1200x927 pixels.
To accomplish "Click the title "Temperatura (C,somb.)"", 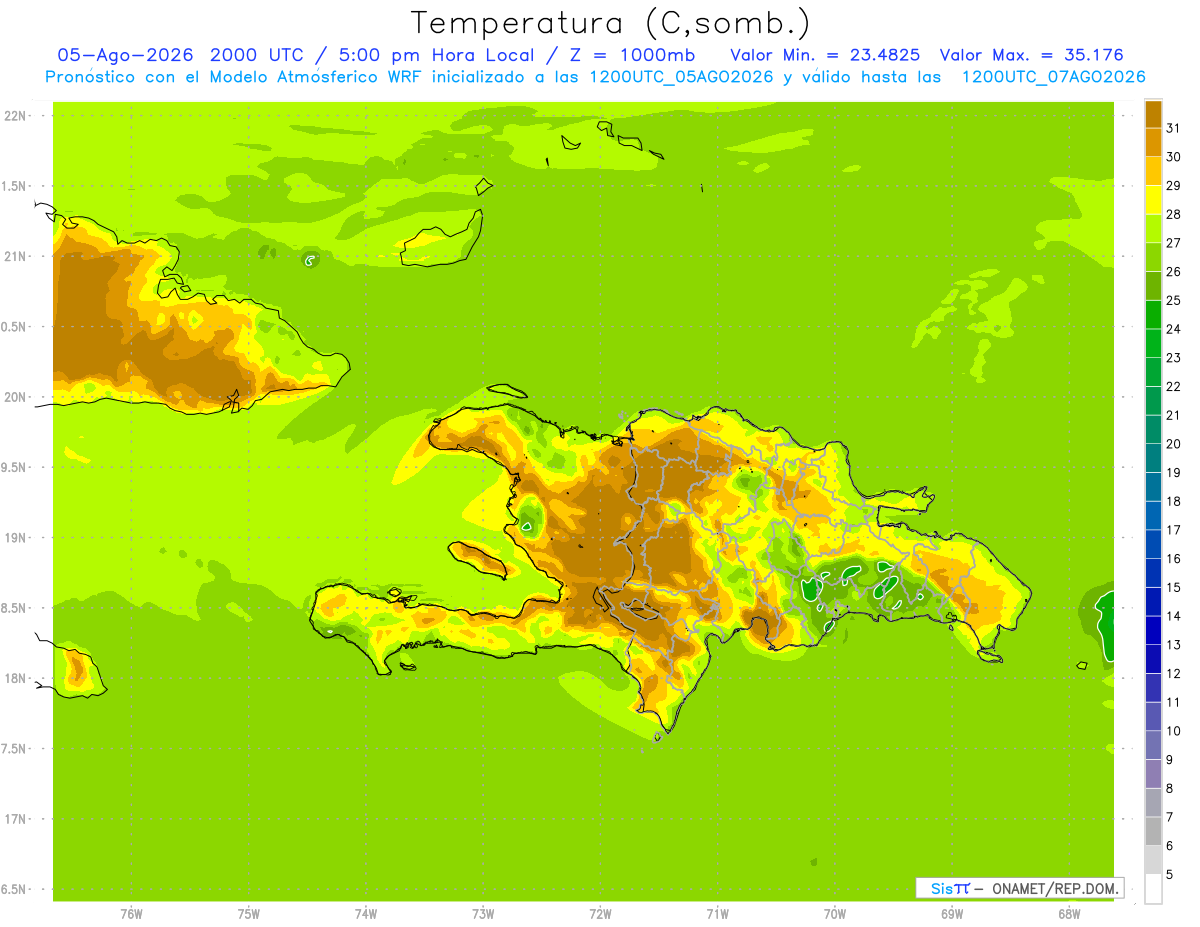I will pos(611,24).
